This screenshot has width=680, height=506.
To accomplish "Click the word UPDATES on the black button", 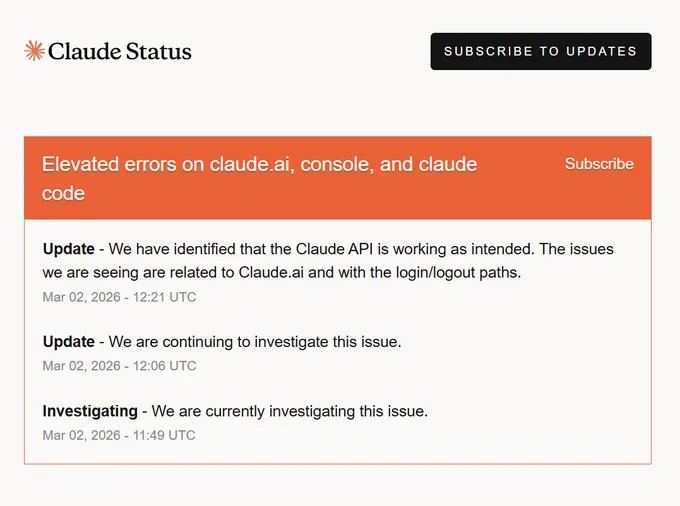I will point(602,51).
